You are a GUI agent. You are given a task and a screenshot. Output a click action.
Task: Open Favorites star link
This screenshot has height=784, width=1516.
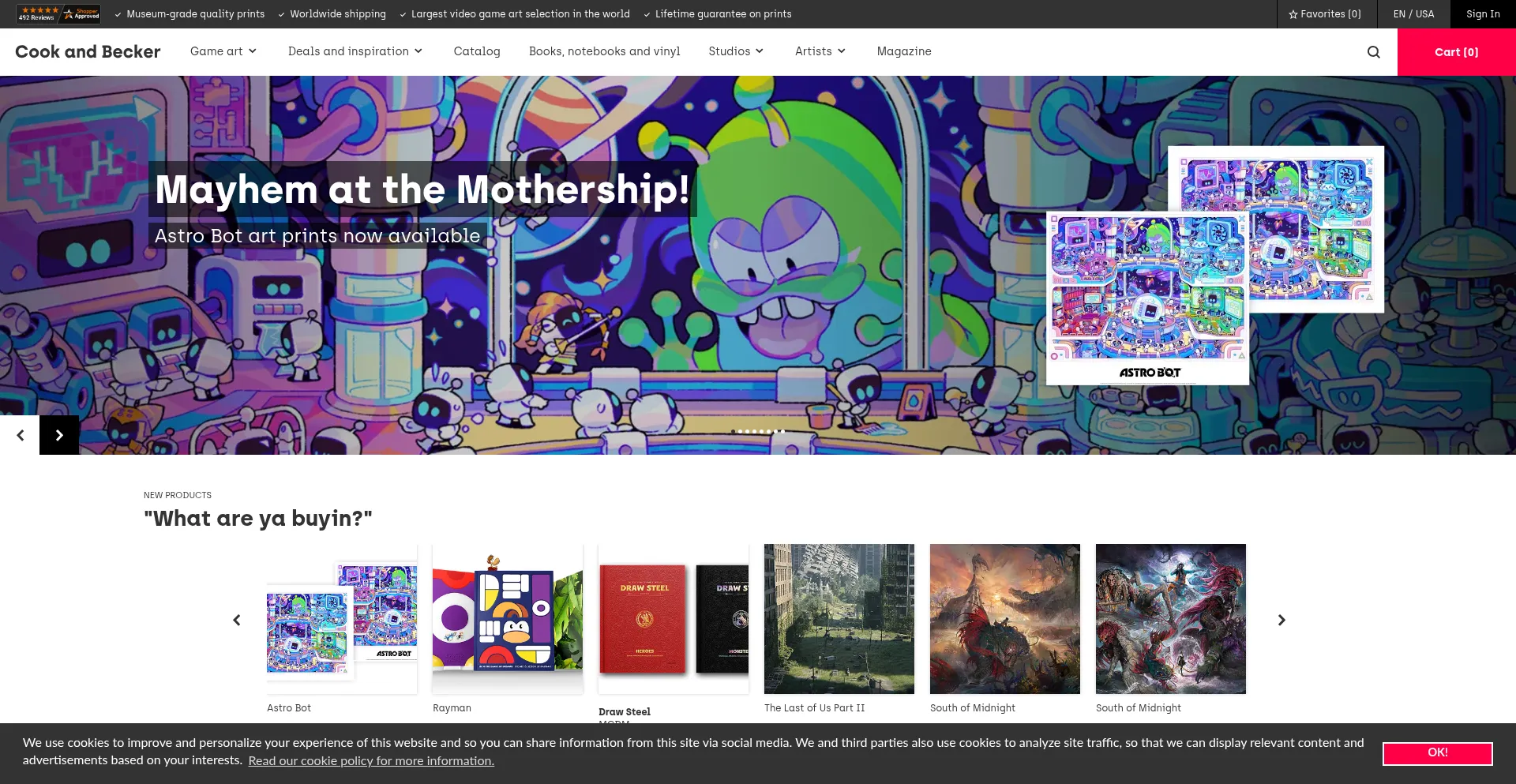coord(1326,14)
